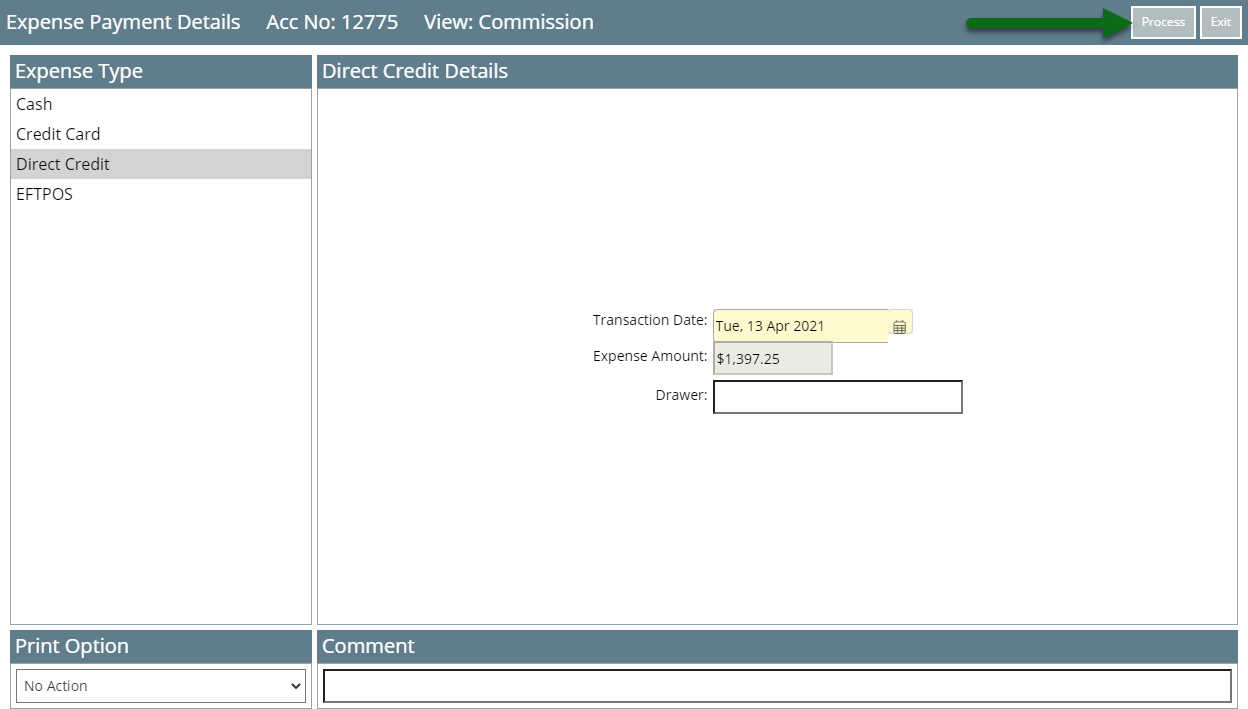The image size is (1248, 709).
Task: Select the Direct Credit expense type
Action: click(161, 164)
